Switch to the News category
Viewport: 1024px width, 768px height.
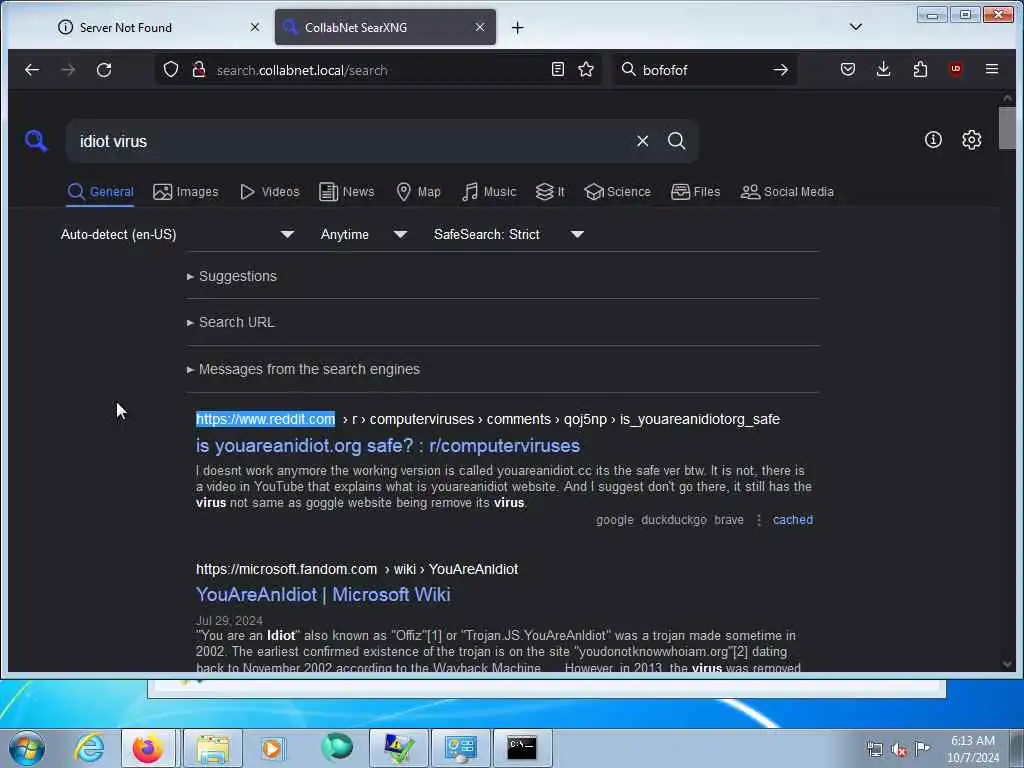coord(347,192)
